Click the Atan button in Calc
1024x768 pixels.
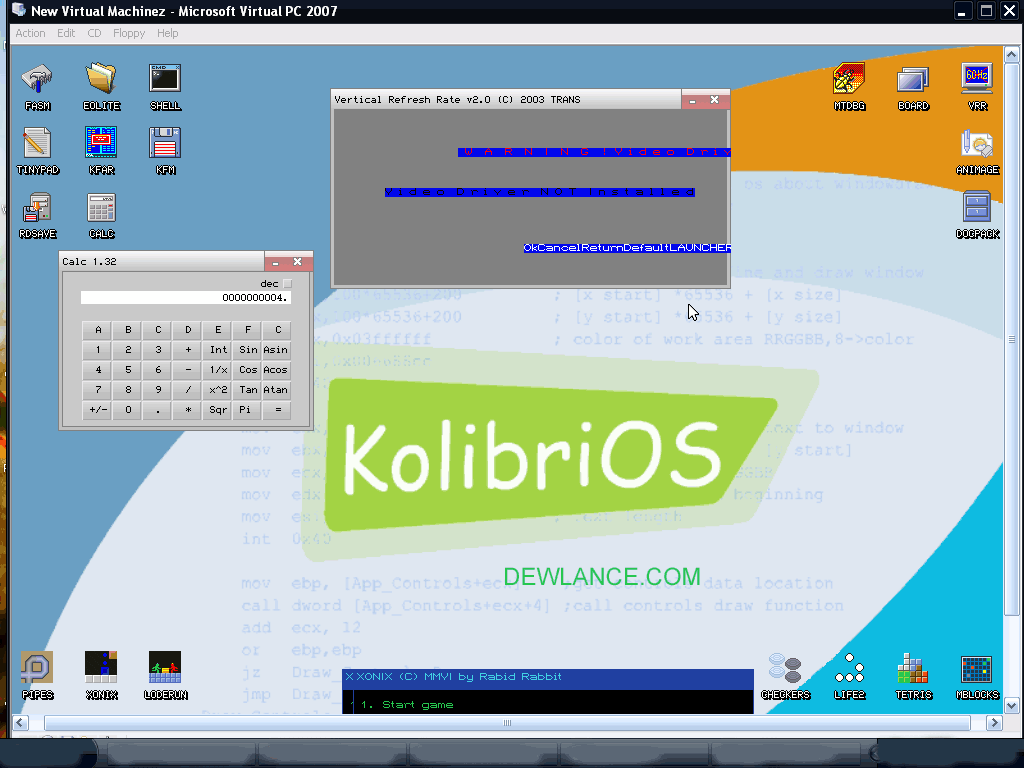[x=278, y=390]
